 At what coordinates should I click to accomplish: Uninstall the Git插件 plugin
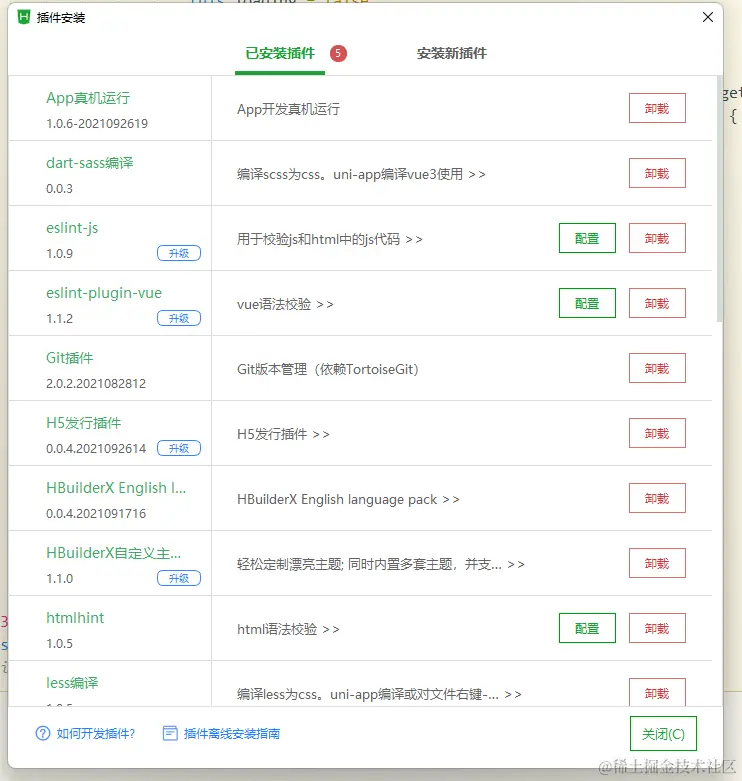657,368
